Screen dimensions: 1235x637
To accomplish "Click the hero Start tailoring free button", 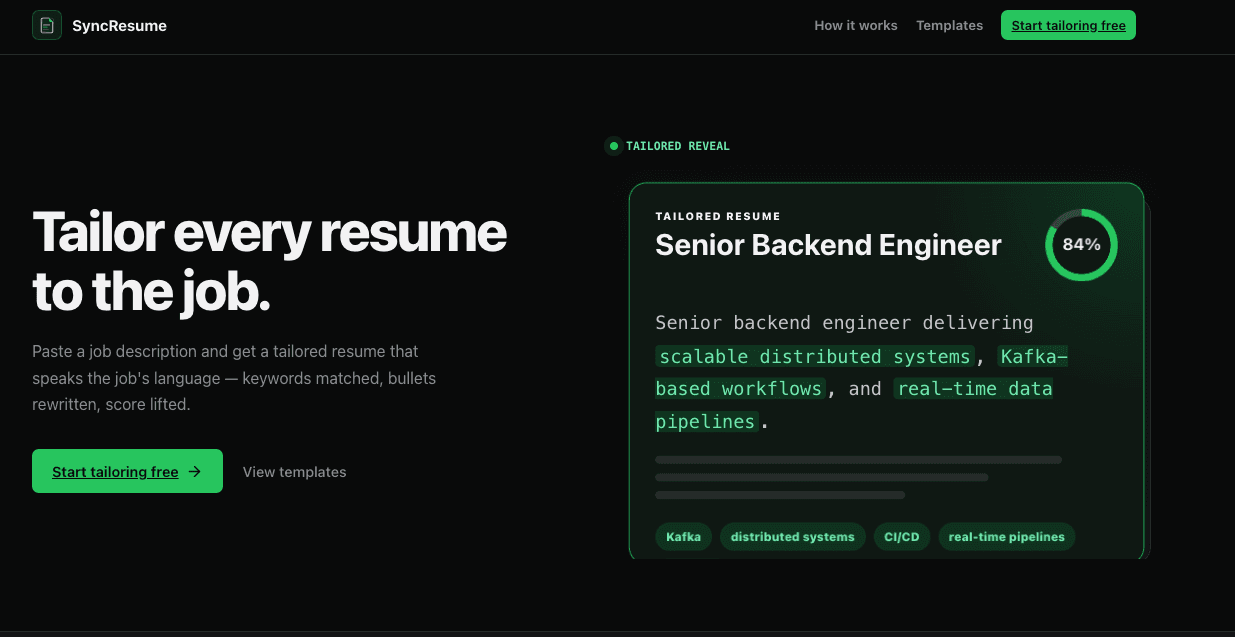I will [127, 471].
